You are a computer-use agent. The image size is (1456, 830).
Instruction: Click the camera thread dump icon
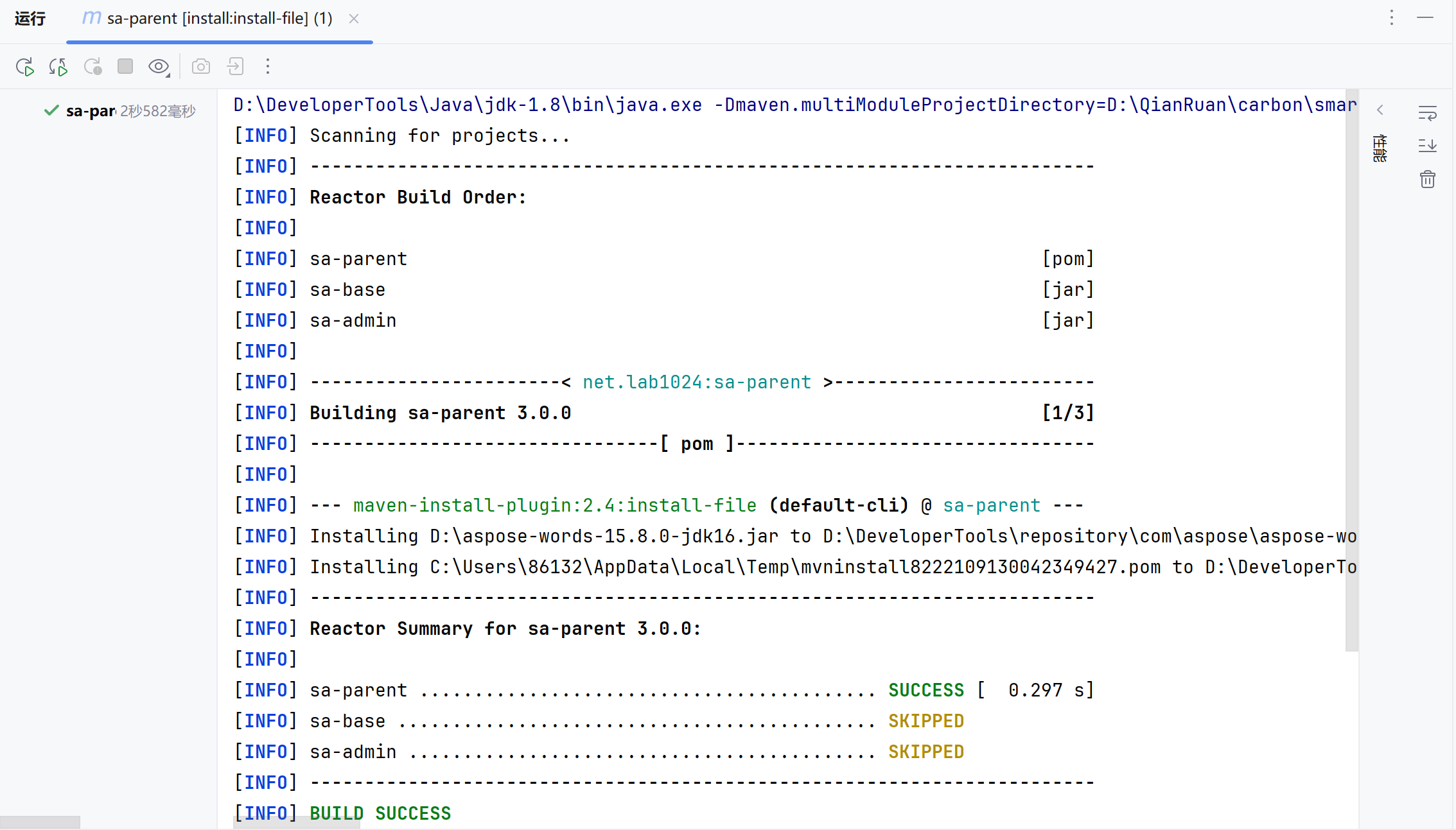click(201, 67)
